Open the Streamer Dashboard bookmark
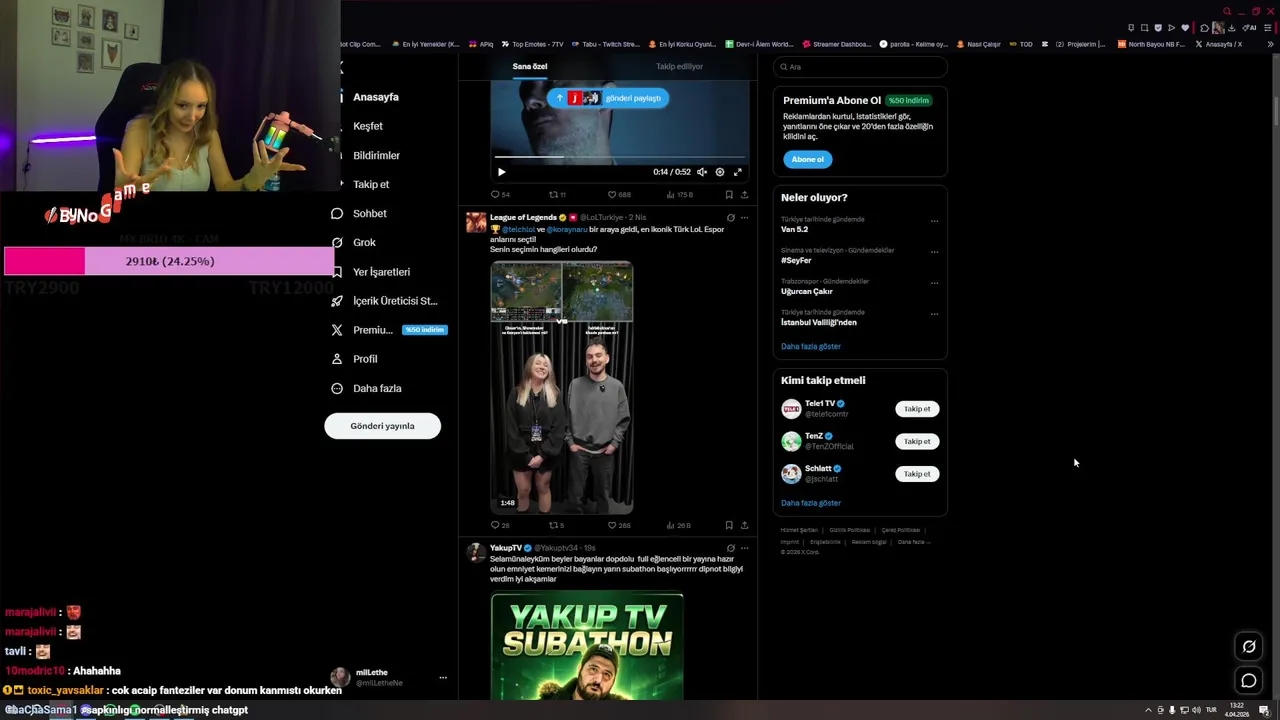Viewport: 1280px width, 720px height. point(837,44)
